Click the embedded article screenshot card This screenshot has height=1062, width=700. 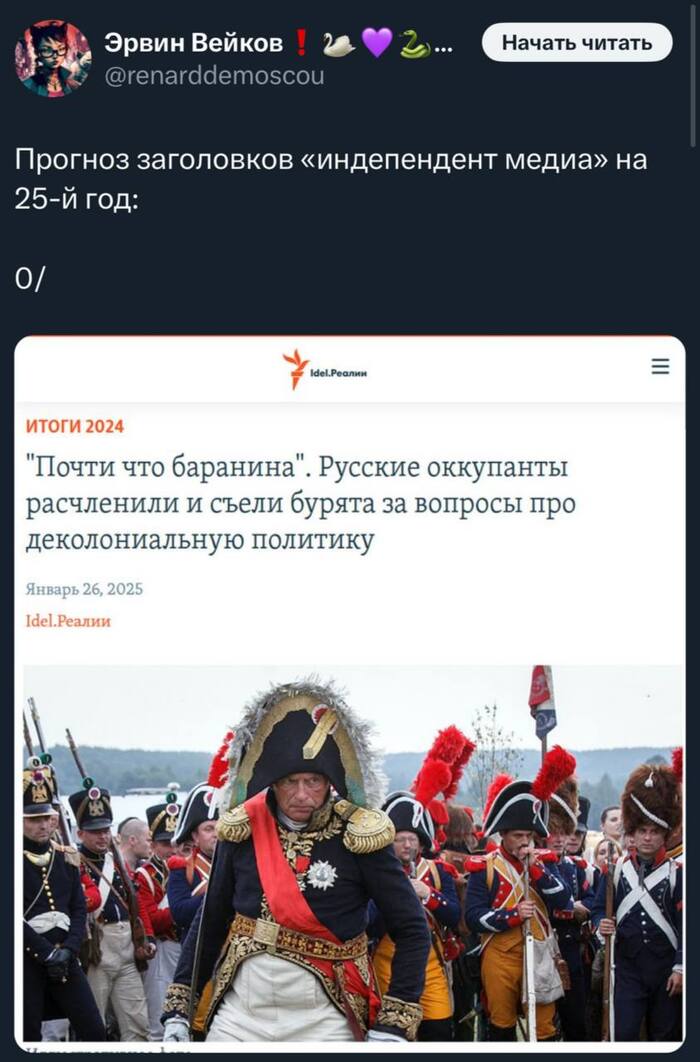(350, 694)
